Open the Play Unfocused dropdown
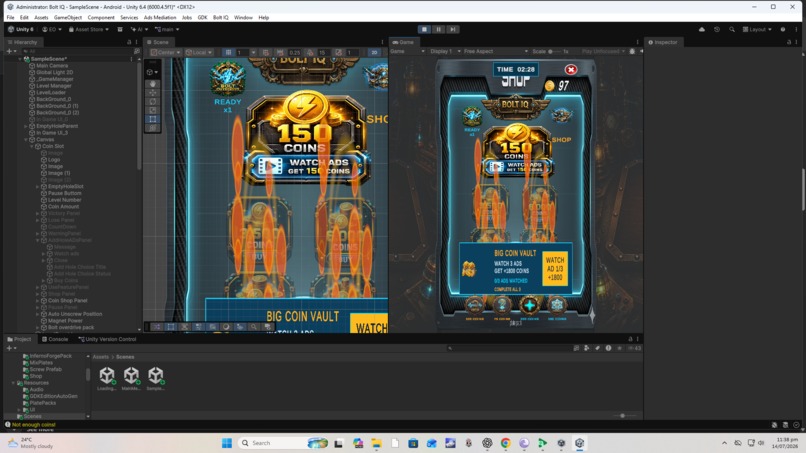This screenshot has height=453, width=806. (603, 51)
